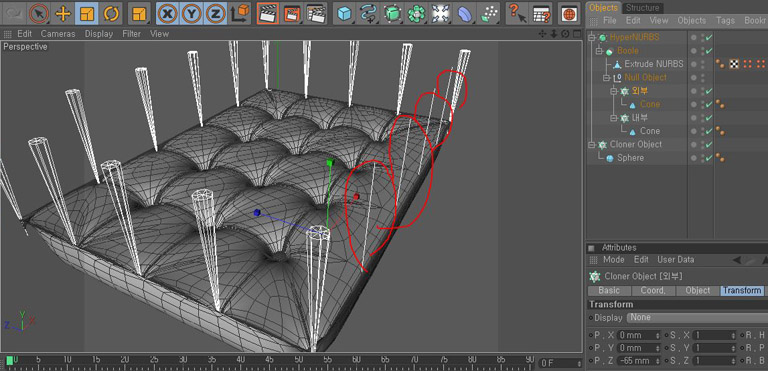Step the S . X scale spinner
Screen dimensions: 768x371
tap(733, 336)
